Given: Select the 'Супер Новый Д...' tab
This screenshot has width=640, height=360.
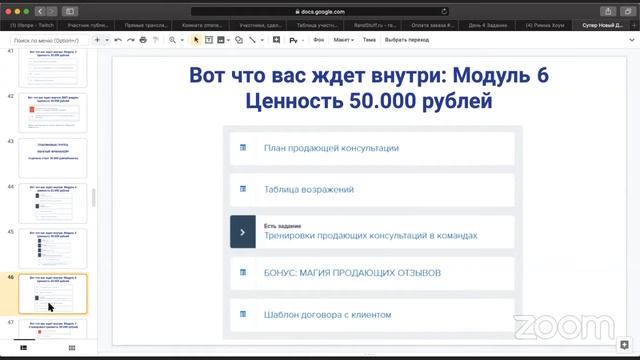Looking at the screenshot, I should [x=602, y=25].
